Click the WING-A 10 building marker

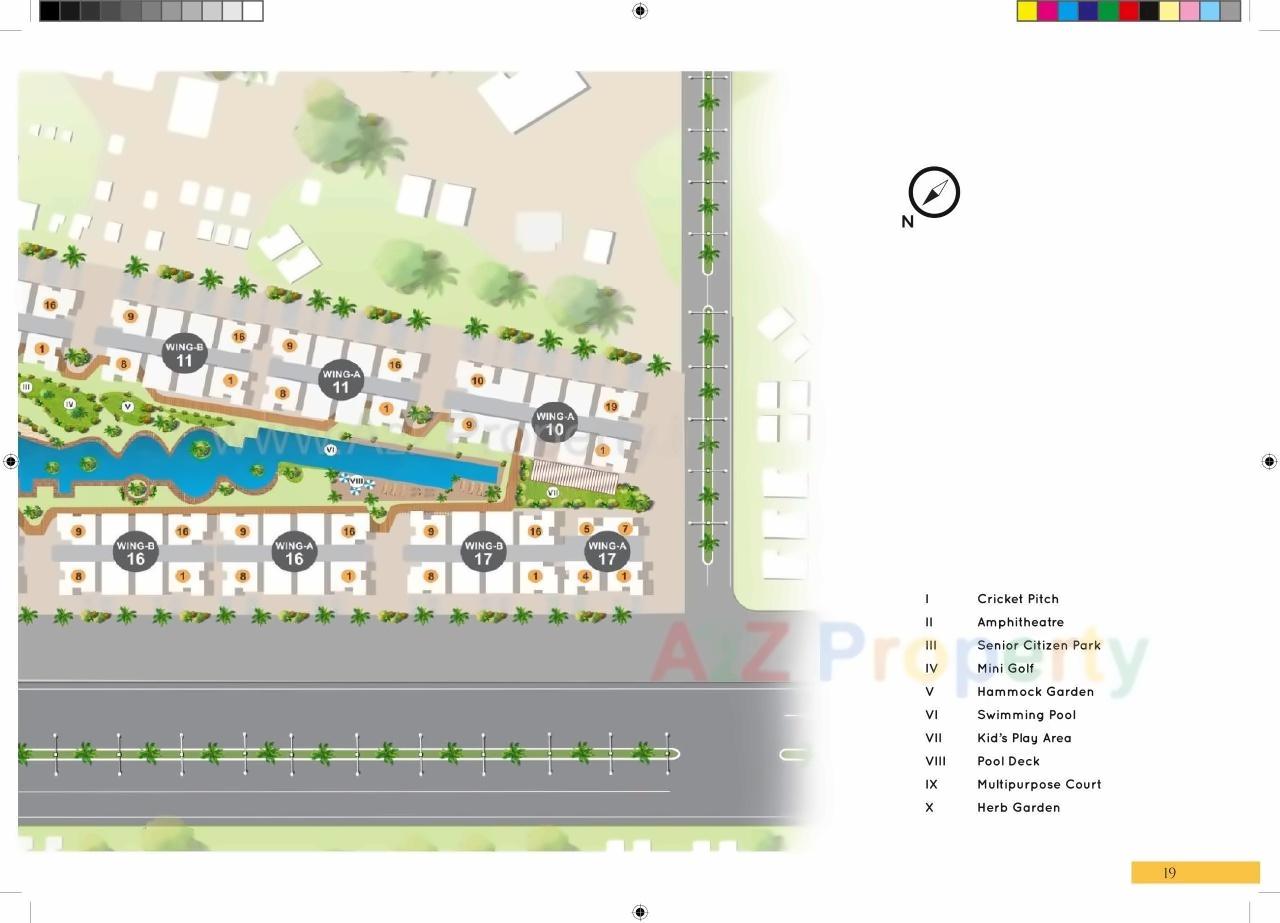554,422
